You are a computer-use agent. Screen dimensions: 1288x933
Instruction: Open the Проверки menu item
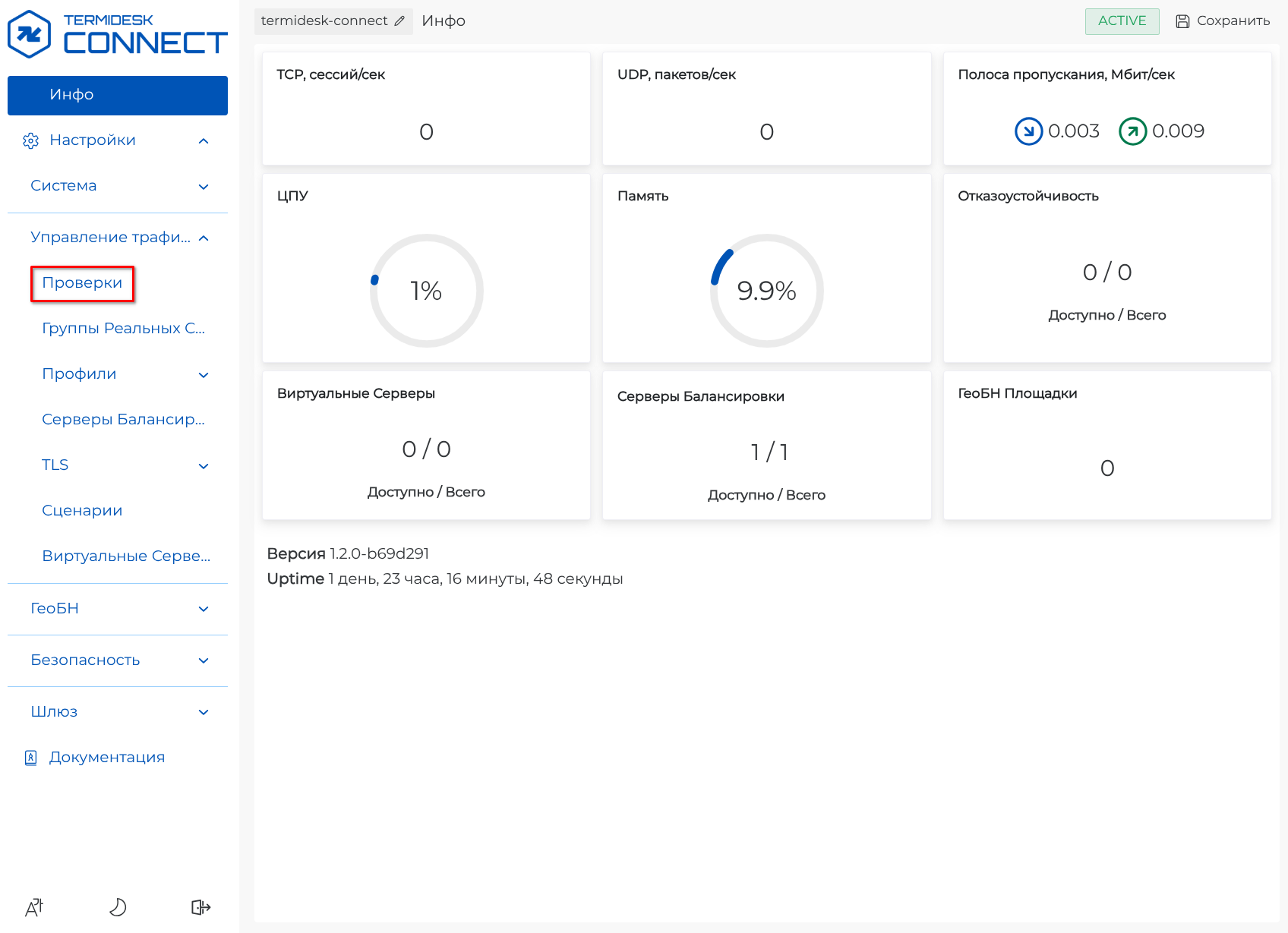82,283
